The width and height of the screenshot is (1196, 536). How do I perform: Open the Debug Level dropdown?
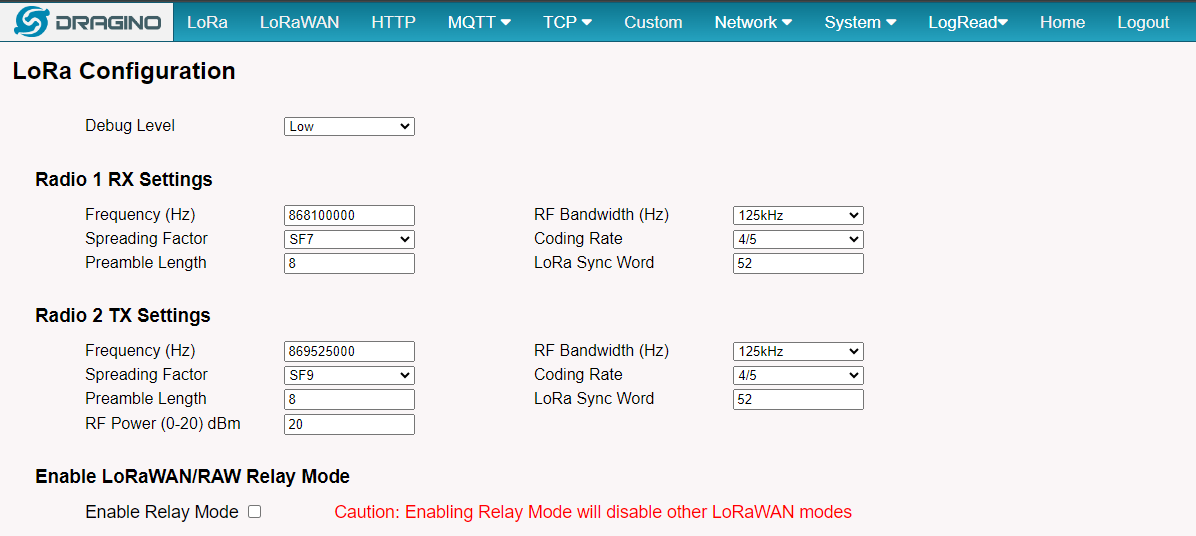click(x=349, y=127)
